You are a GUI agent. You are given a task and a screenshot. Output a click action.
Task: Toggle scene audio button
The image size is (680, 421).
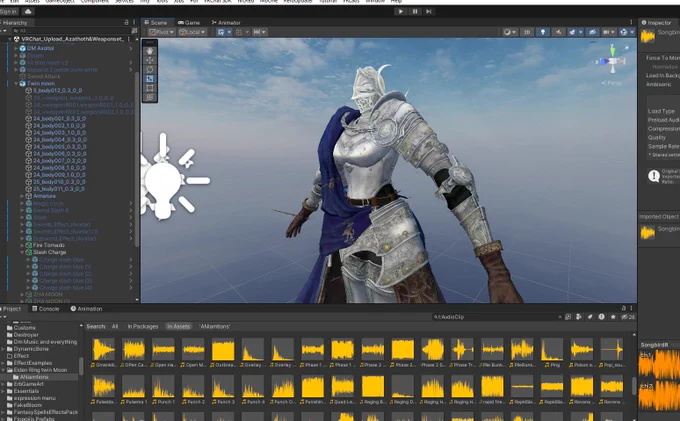[558, 32]
